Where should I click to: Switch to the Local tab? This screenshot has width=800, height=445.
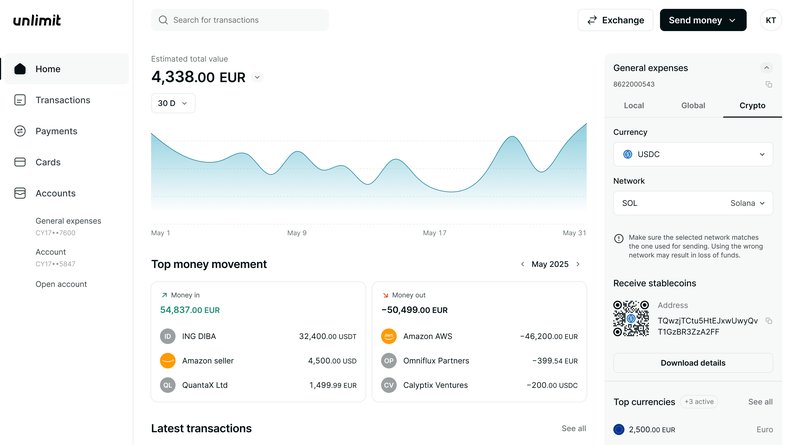pos(634,106)
